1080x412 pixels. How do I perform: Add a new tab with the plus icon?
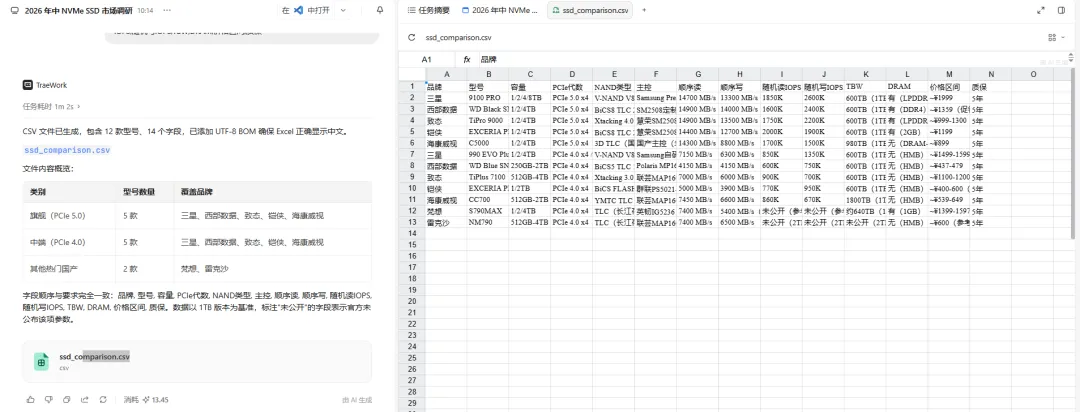tap(644, 10)
